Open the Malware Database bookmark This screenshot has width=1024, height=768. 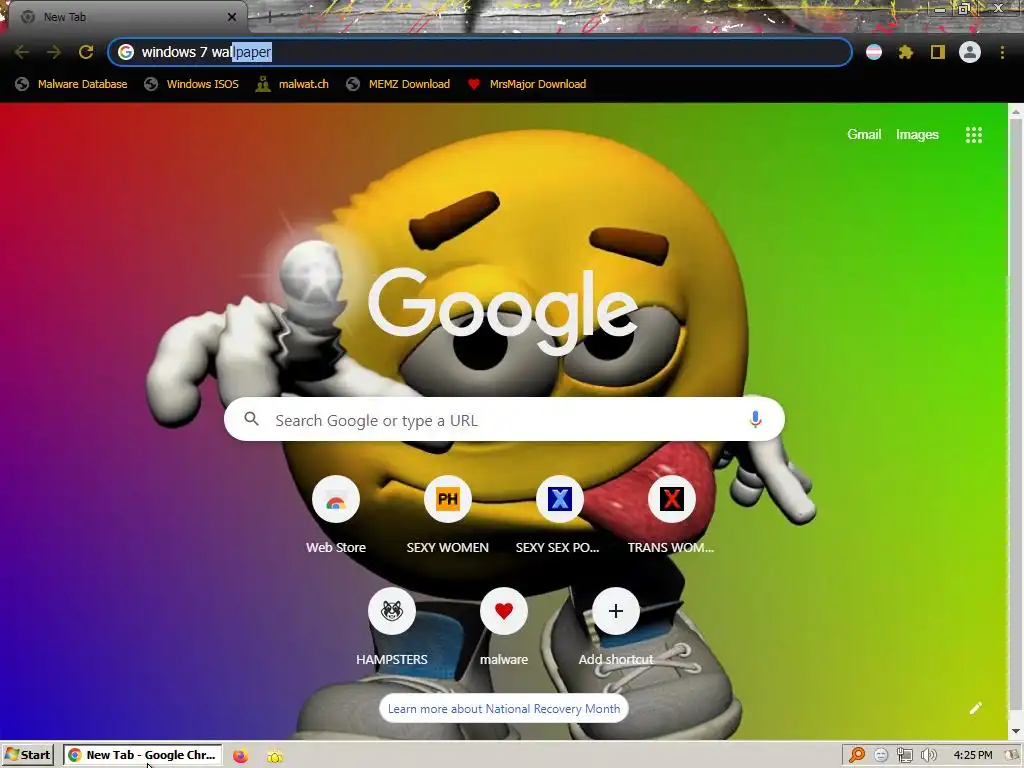(71, 84)
